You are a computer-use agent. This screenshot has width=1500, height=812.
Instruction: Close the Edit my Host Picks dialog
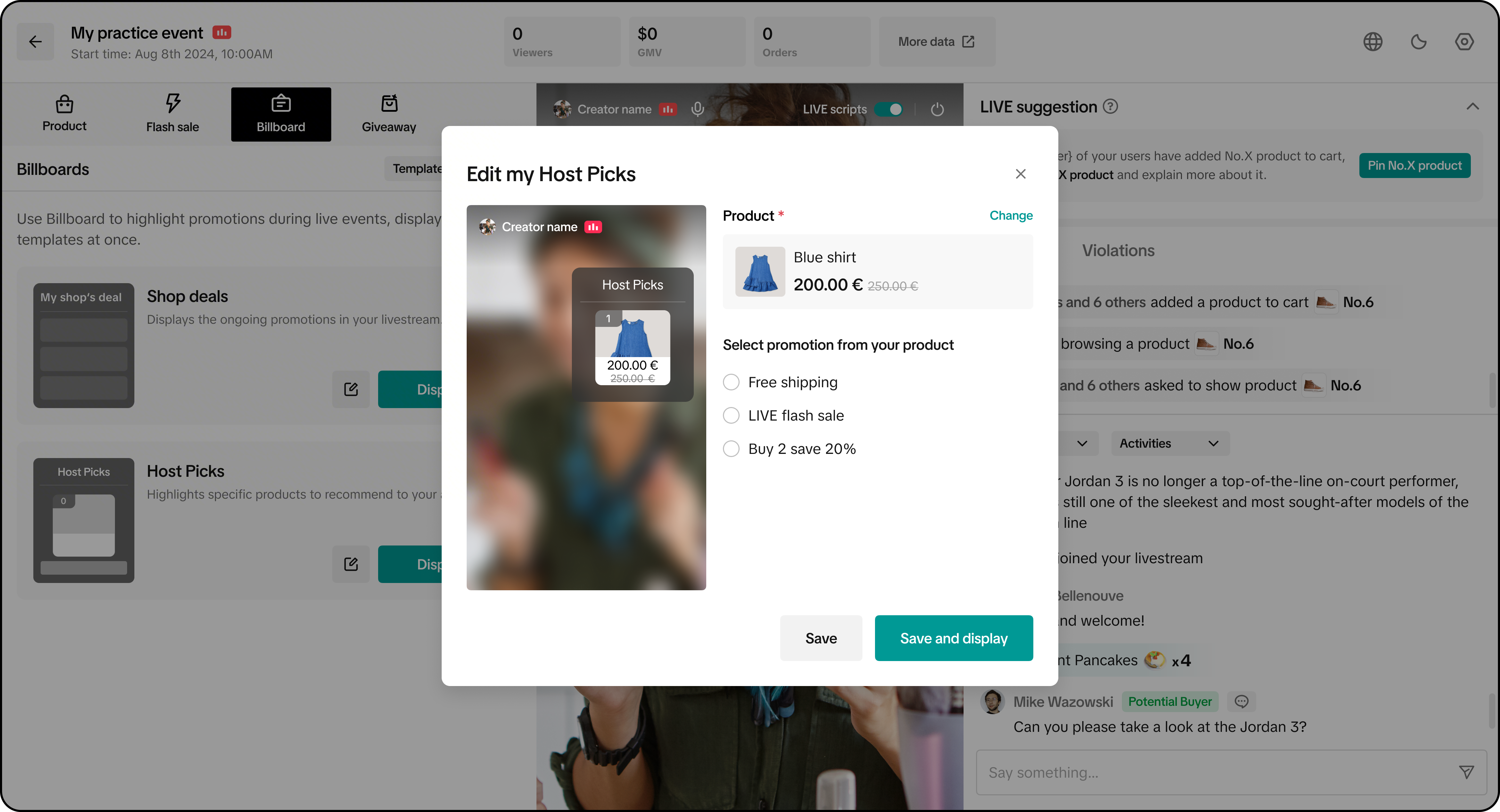[1020, 174]
